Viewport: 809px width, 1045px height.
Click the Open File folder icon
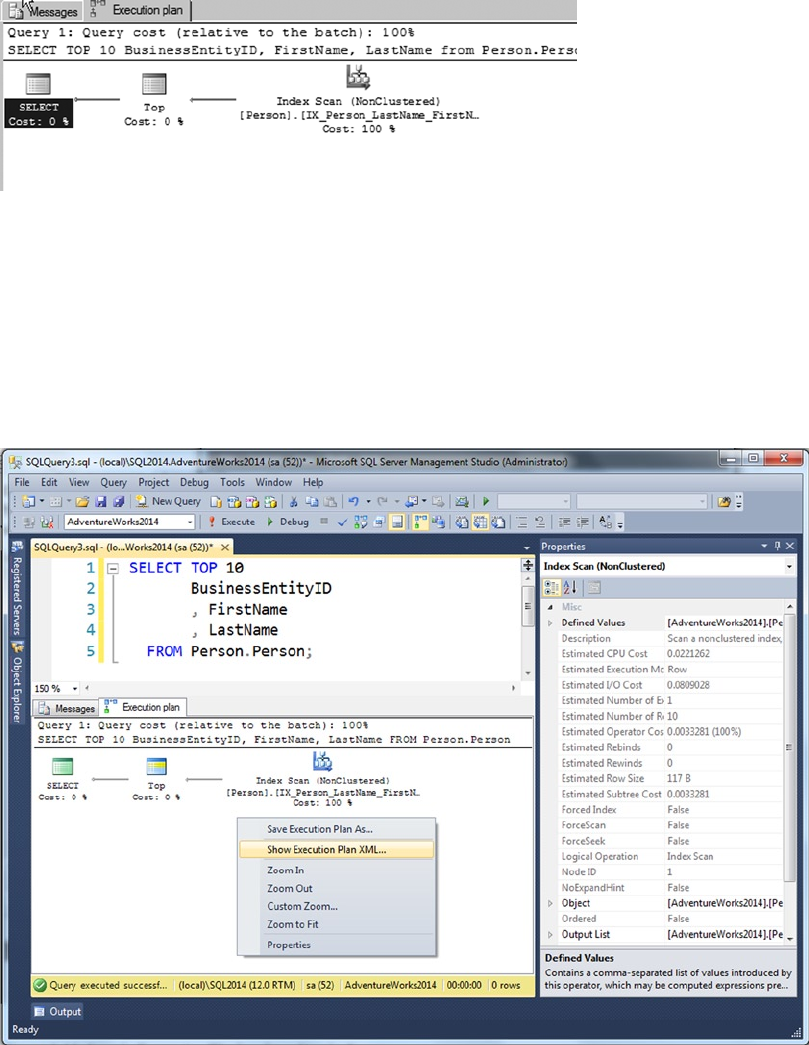(x=82, y=501)
